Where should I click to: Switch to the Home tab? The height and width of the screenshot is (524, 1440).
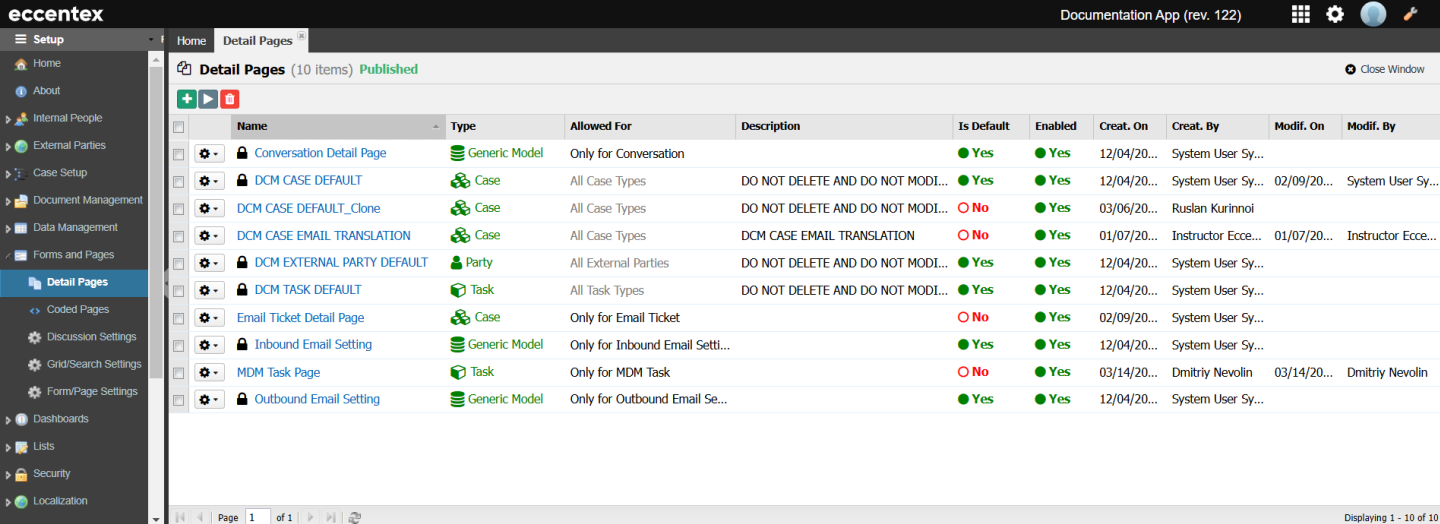tap(191, 41)
